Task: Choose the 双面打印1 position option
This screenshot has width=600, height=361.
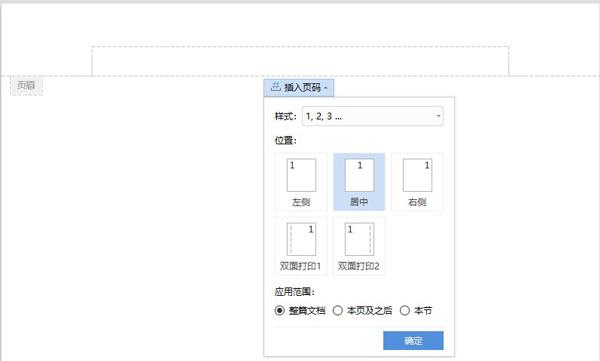Action: coord(301,246)
